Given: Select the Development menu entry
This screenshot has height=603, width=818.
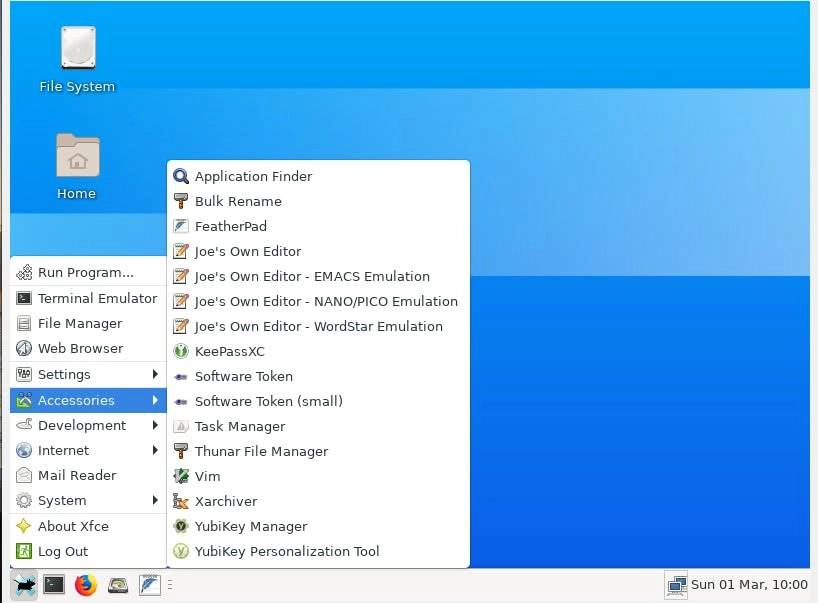Looking at the screenshot, I should point(88,425).
